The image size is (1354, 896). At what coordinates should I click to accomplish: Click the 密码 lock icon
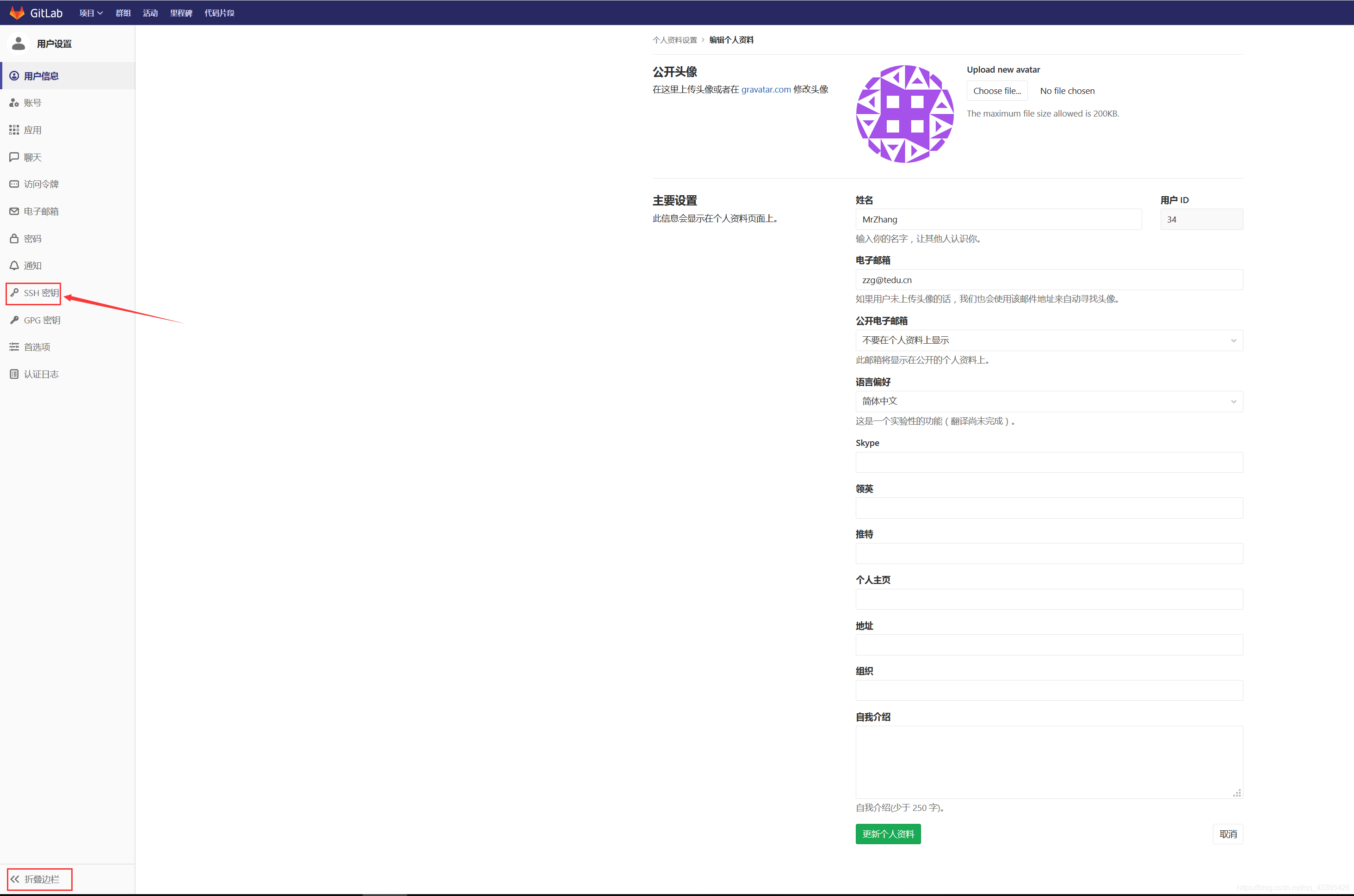pyautogui.click(x=14, y=239)
